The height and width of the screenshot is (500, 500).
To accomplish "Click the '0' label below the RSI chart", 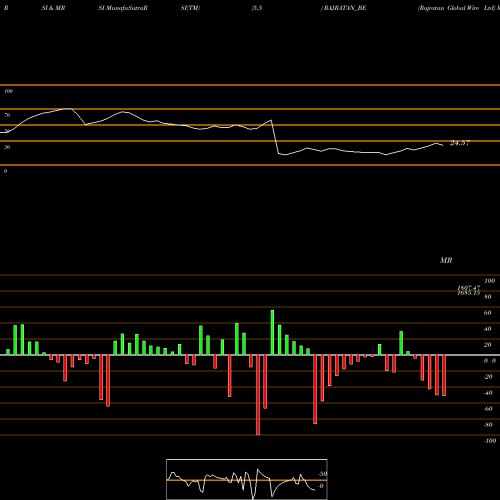I will (6, 171).
